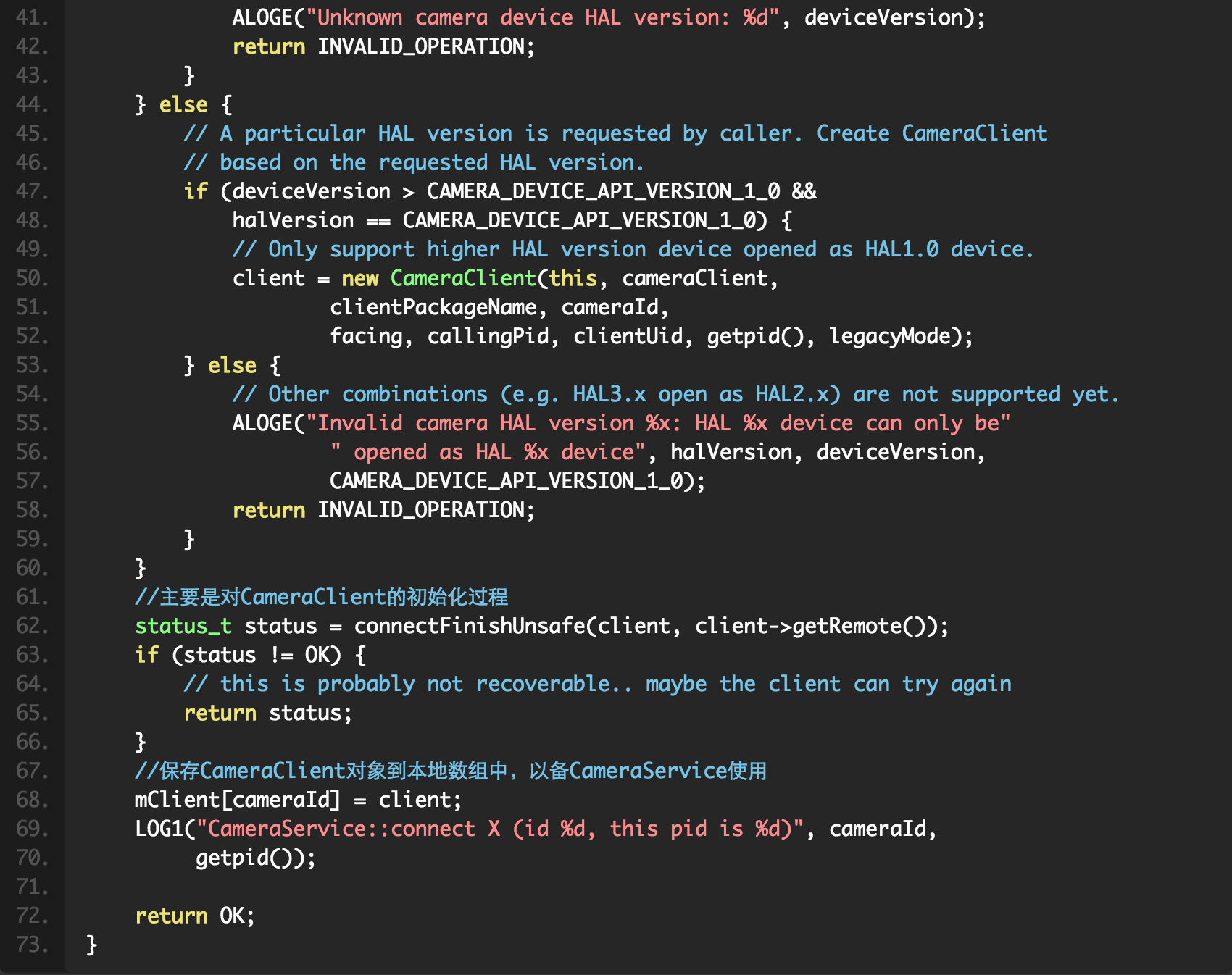Screen dimensions: 1232x975
Task: Click the 'Invalid camera HAL version' string
Action: pyautogui.click(x=659, y=423)
